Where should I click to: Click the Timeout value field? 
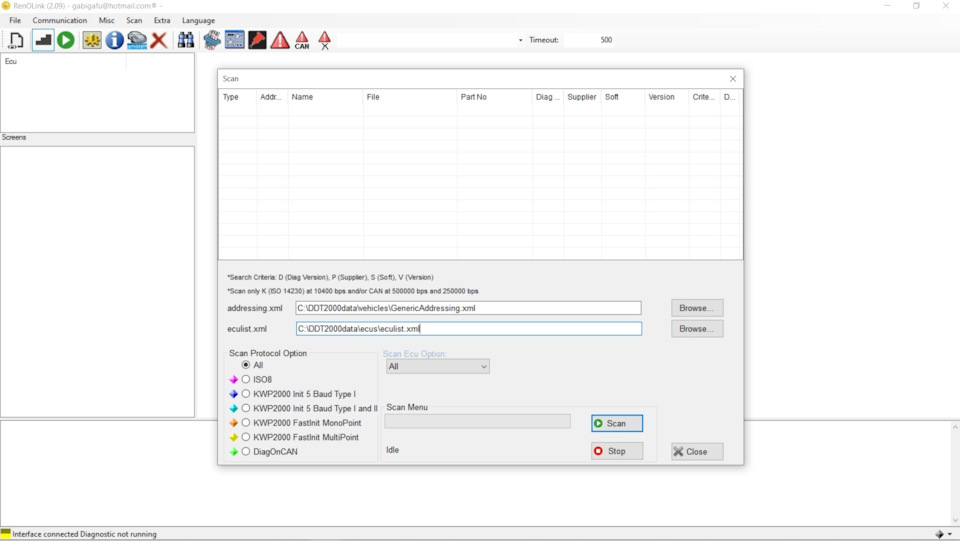(x=589, y=40)
